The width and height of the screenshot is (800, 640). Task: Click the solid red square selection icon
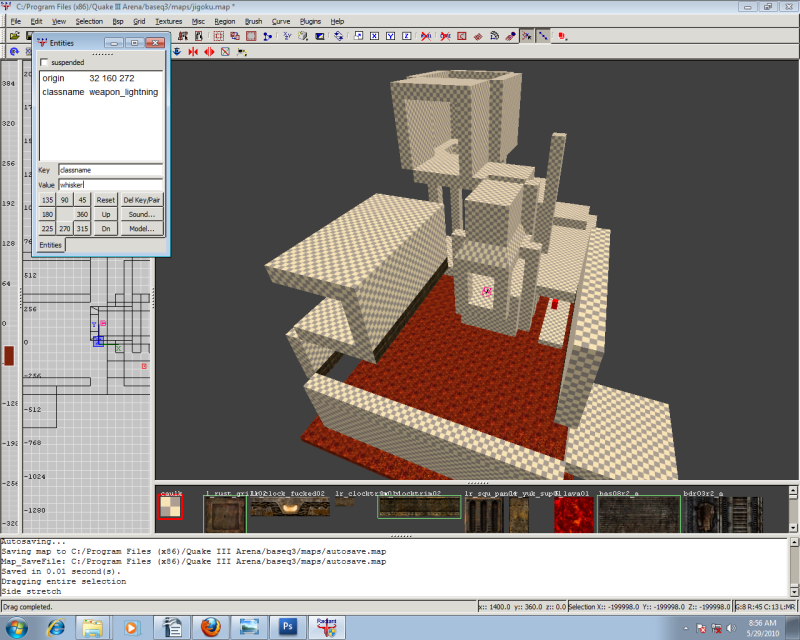251,36
